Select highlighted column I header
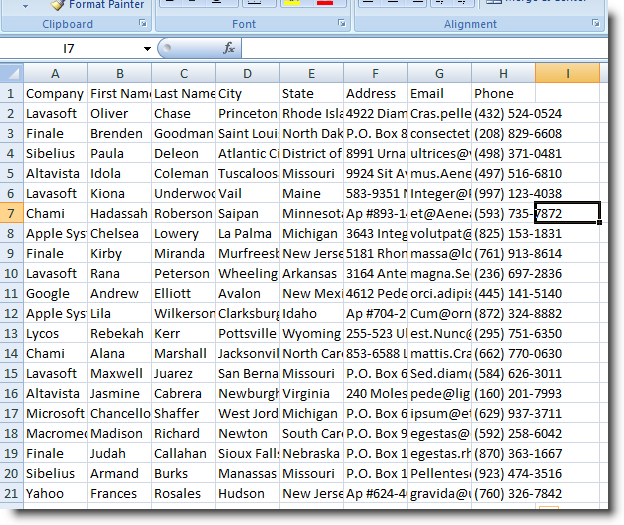This screenshot has height=525, width=624. 567,73
